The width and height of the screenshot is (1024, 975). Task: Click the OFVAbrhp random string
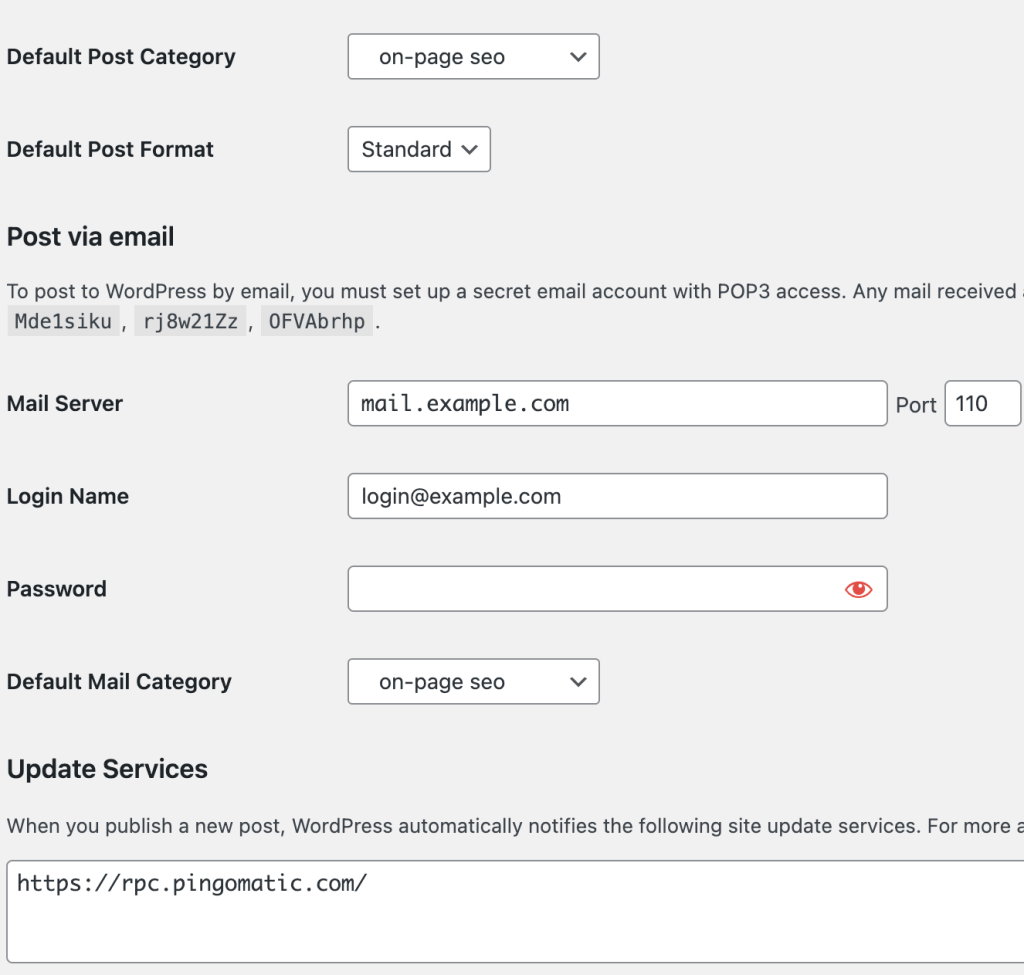pos(316,322)
